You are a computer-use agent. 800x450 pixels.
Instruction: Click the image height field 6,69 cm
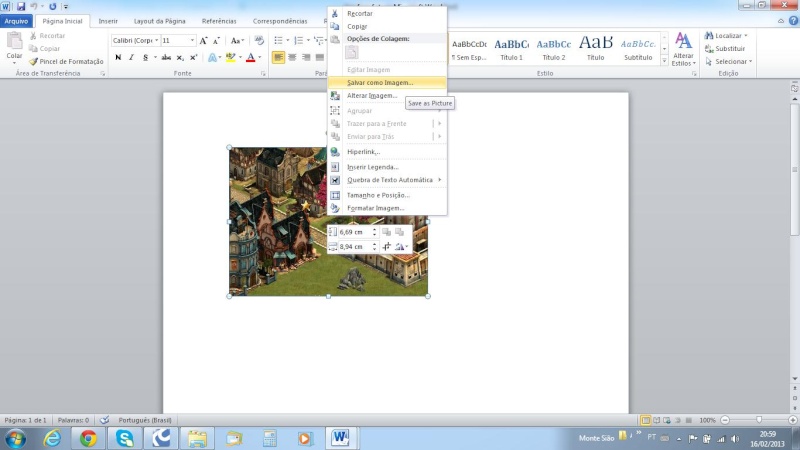tap(356, 232)
